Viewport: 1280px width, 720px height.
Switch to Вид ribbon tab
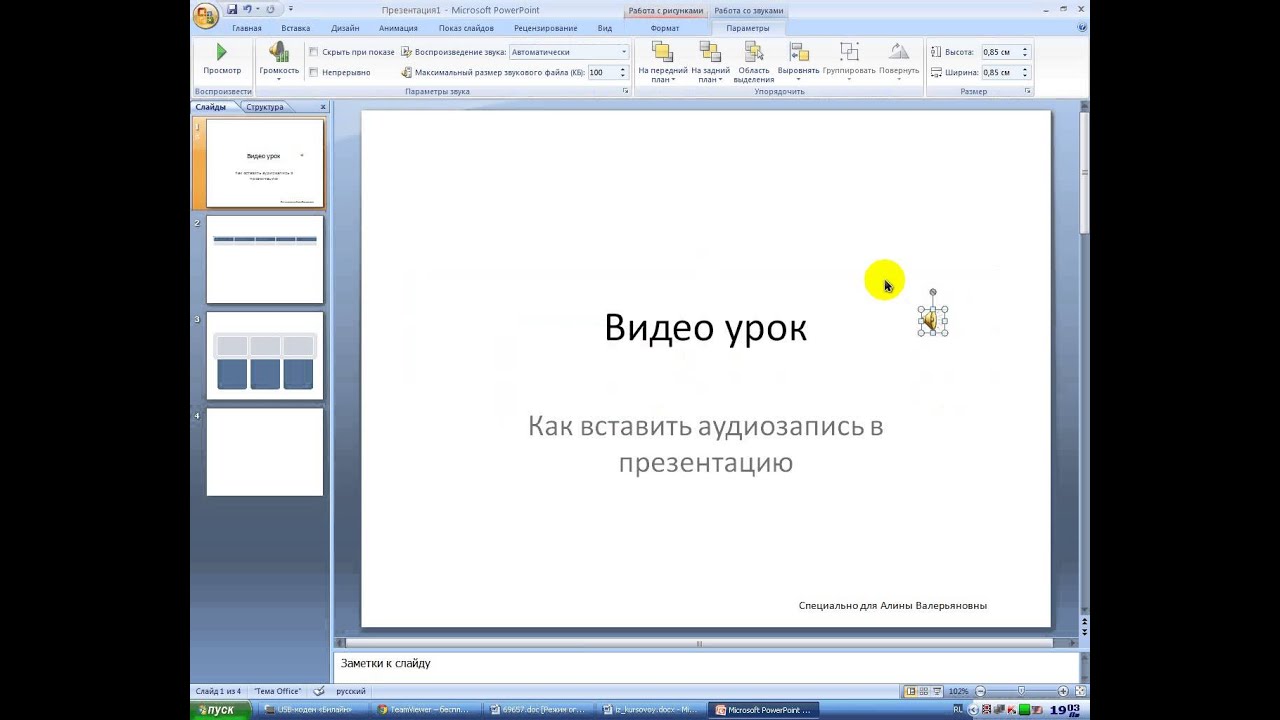point(604,28)
